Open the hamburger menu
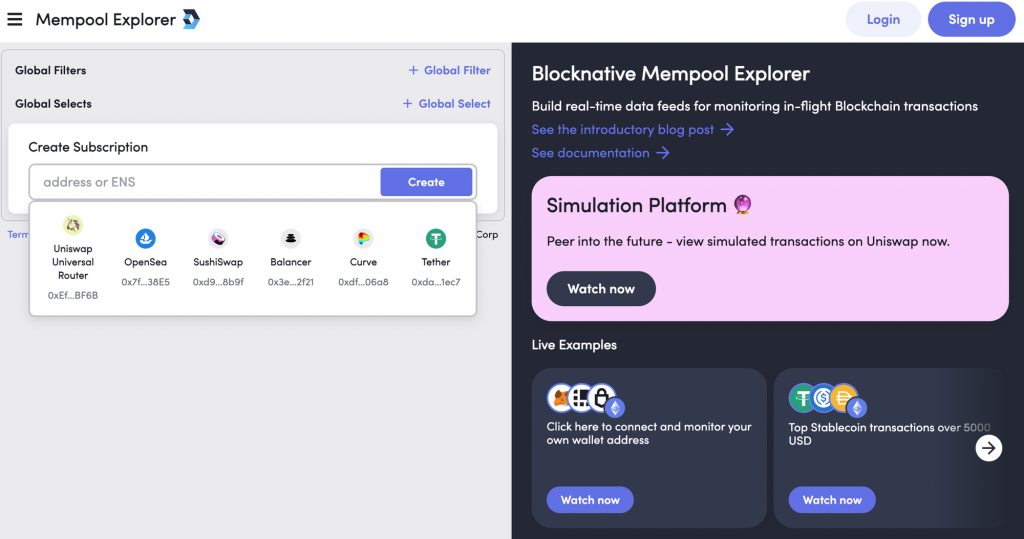 [x=14, y=20]
